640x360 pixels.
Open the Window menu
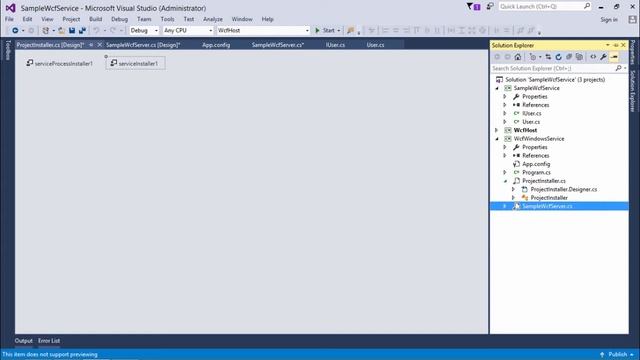[242, 19]
